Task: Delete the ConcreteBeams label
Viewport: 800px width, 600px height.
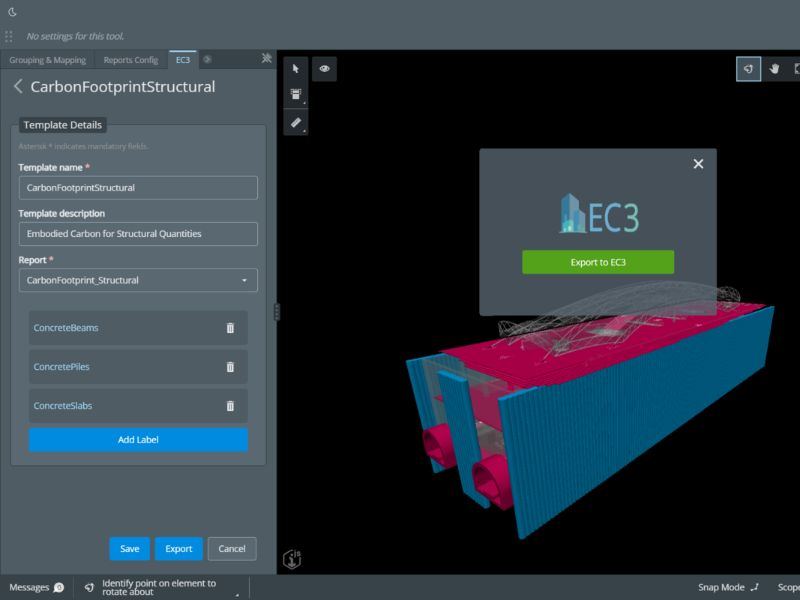Action: 230,328
